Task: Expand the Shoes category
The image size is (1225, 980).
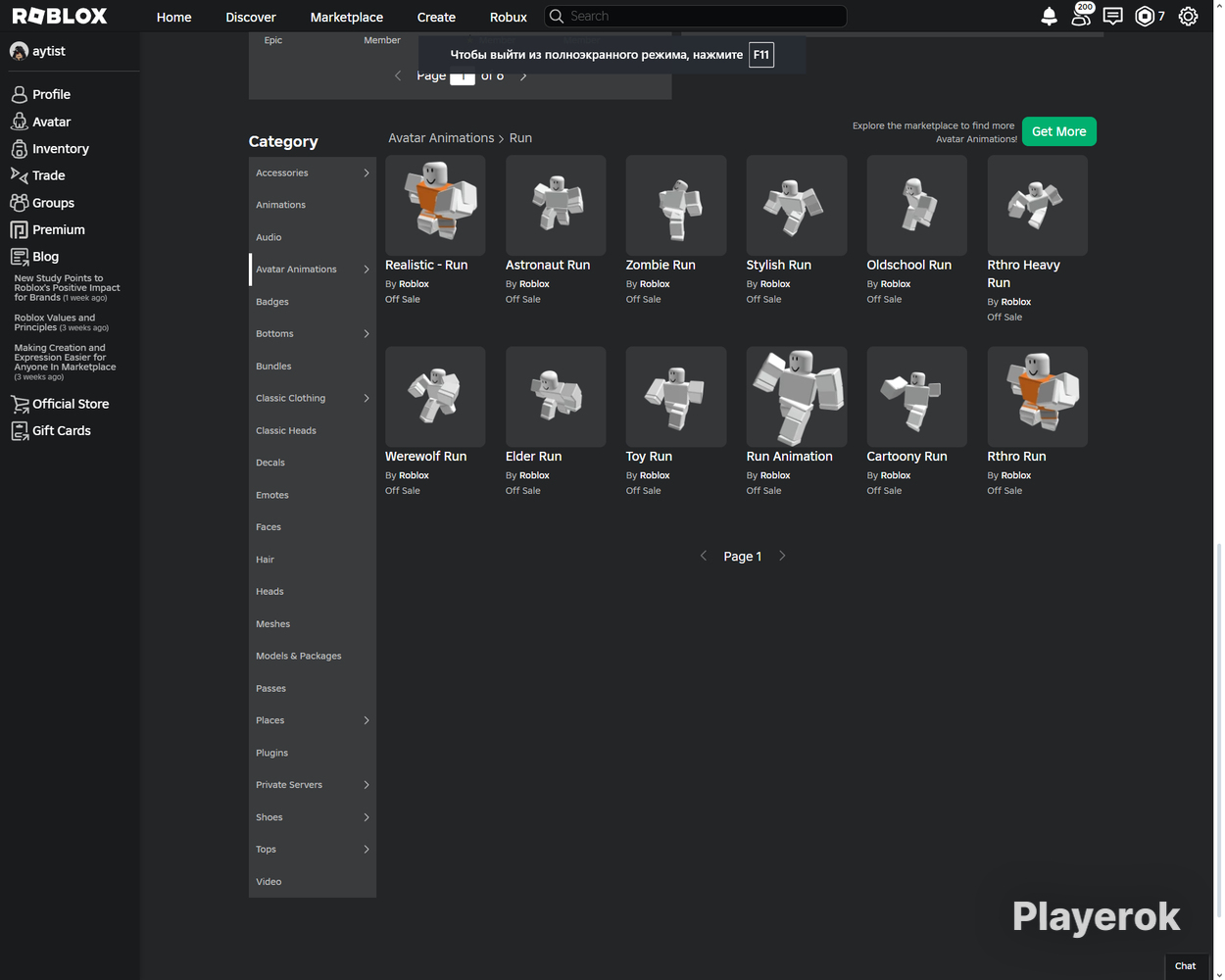Action: click(x=367, y=817)
